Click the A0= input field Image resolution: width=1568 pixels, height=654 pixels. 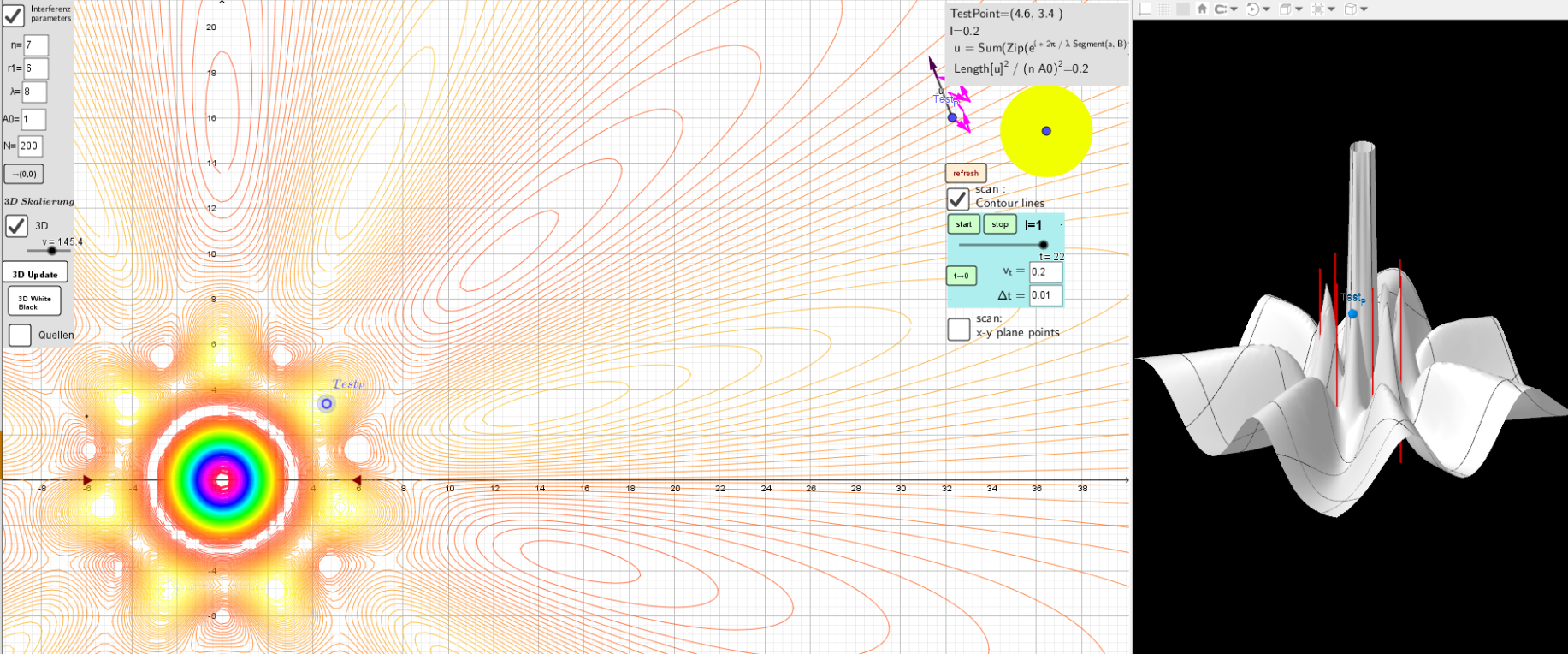point(33,119)
